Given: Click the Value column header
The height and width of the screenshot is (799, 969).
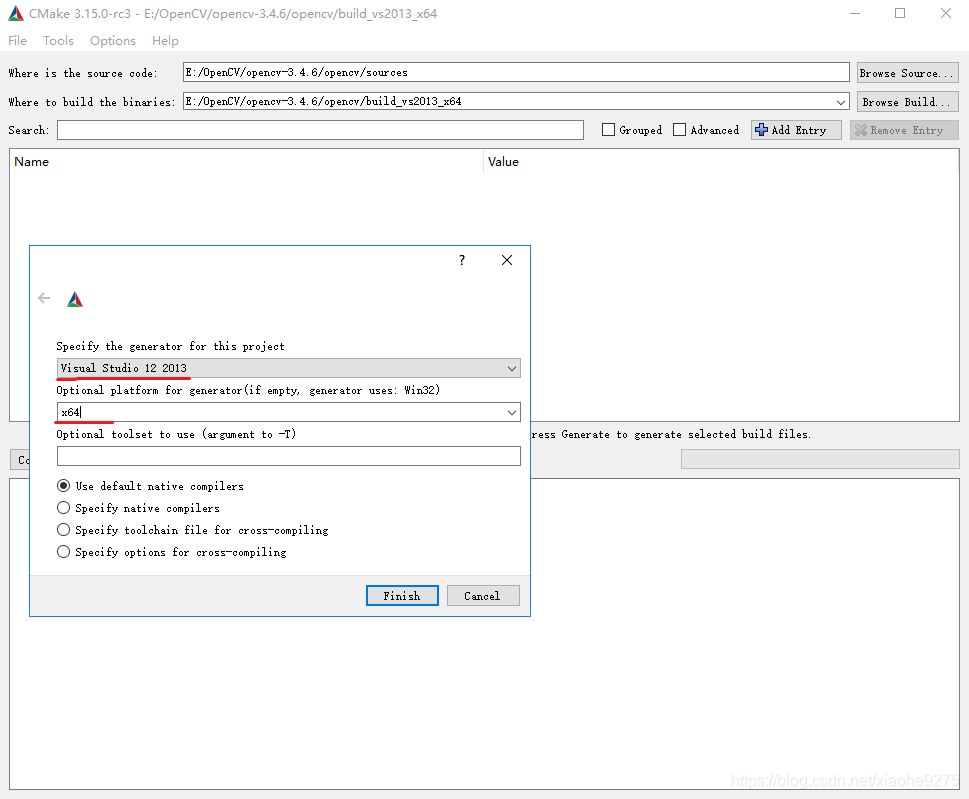Looking at the screenshot, I should (x=503, y=162).
